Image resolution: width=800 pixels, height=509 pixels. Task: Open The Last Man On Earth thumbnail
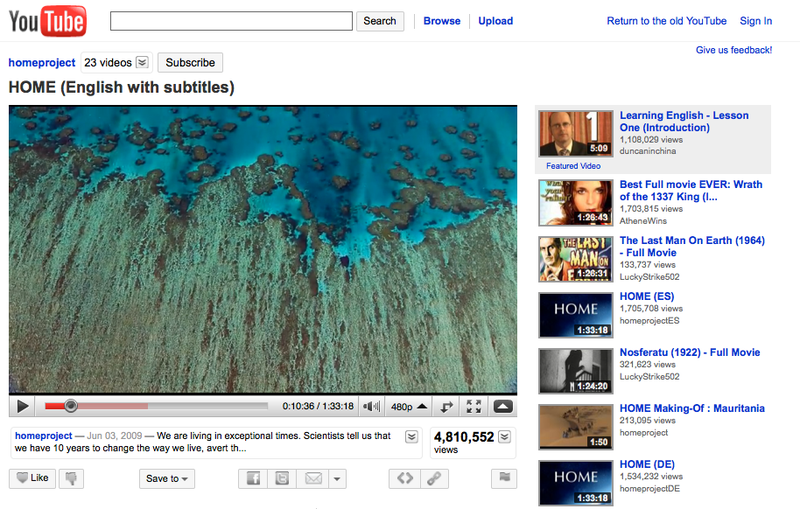pyautogui.click(x=576, y=259)
